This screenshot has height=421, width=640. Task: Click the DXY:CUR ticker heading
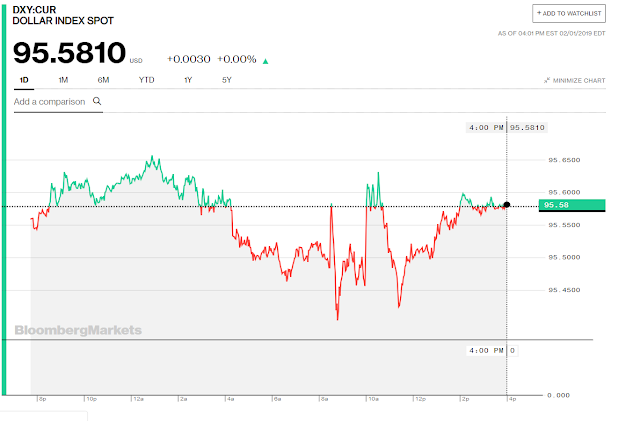[34, 9]
